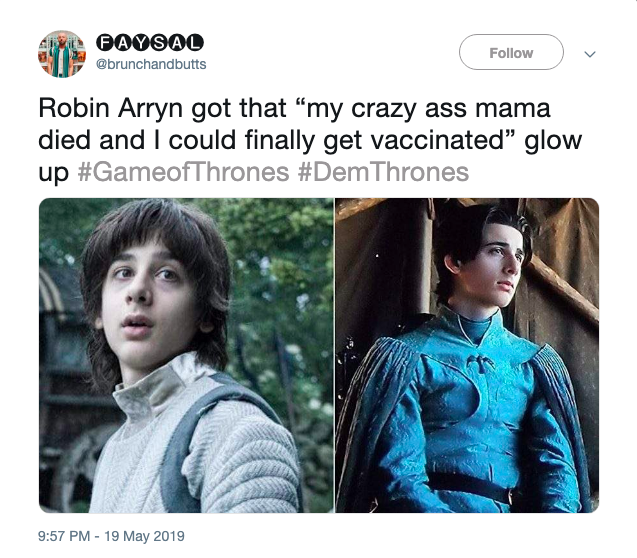Click the letter L in the FAYSAL name

tap(195, 43)
